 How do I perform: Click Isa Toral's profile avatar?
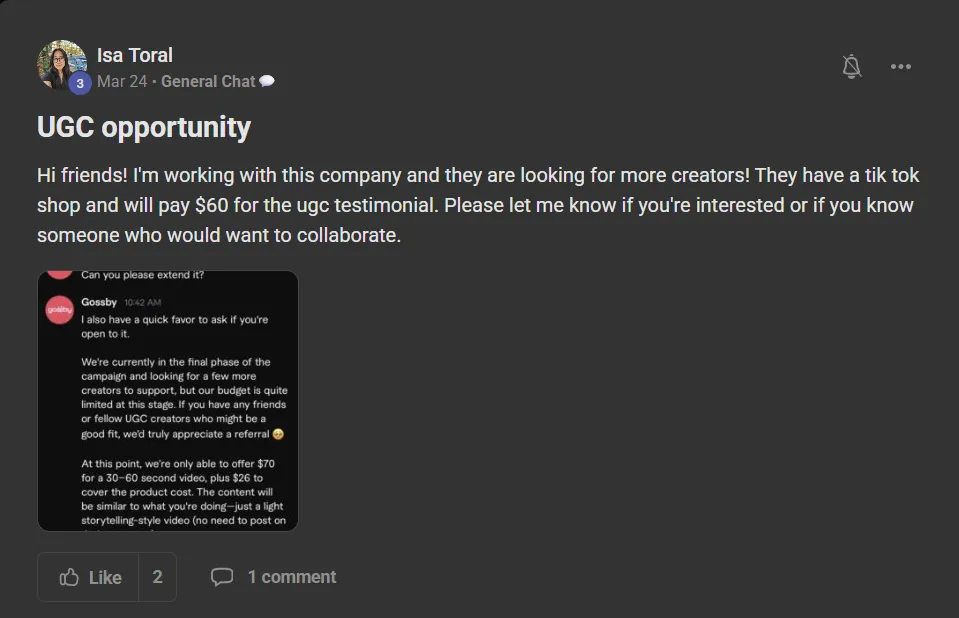click(61, 65)
